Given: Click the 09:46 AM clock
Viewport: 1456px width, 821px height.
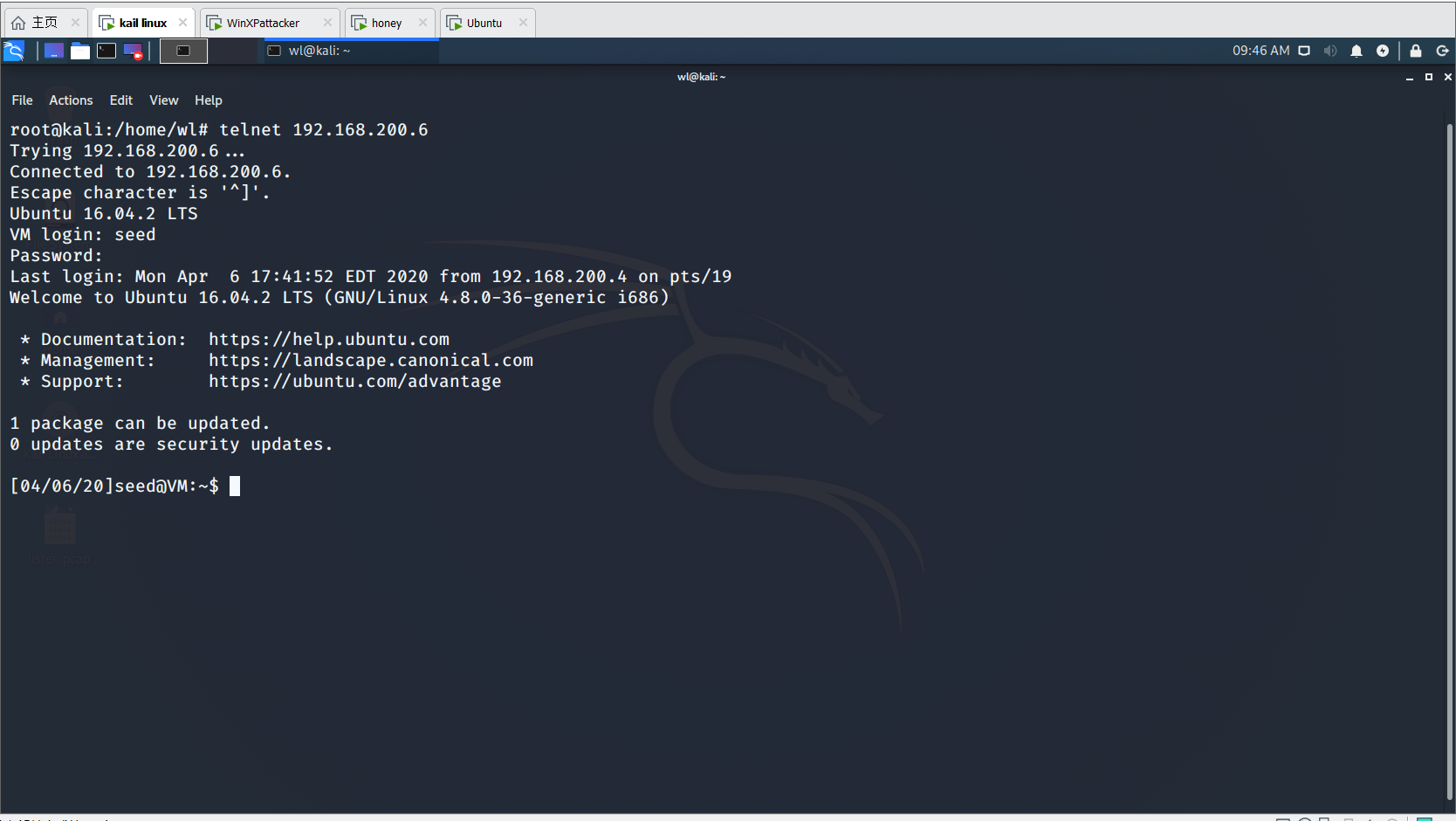Looking at the screenshot, I should click(1260, 51).
